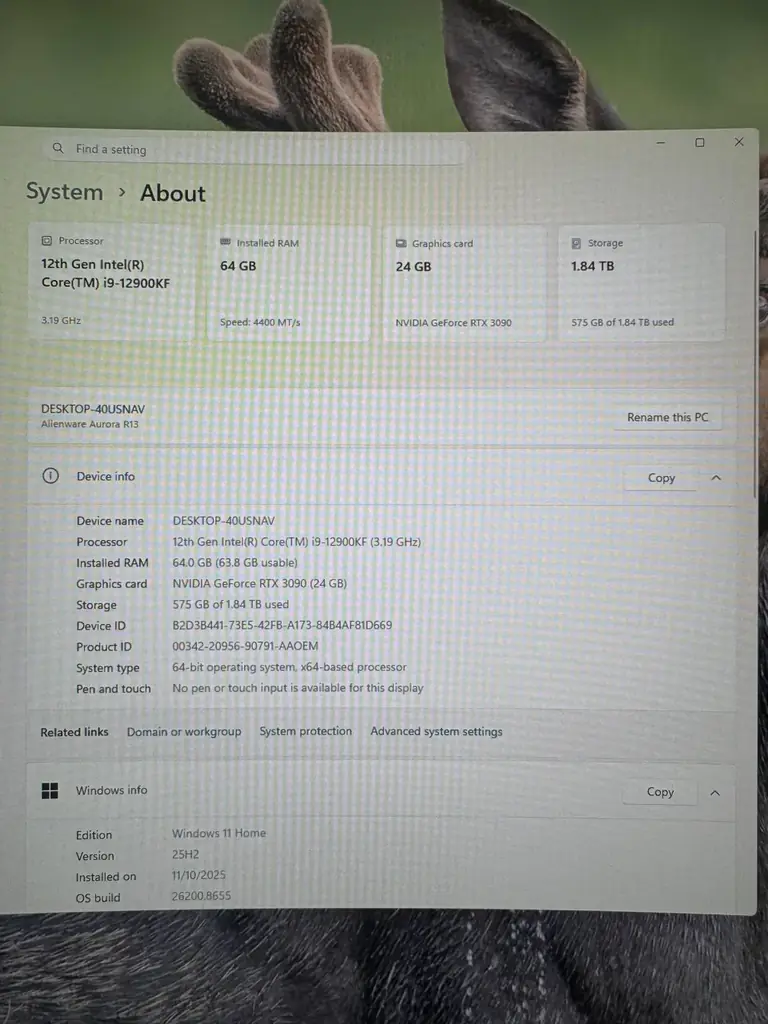Screen dimensions: 768x1024
Task: Open the Storage 1.84 TB card
Action: click(x=641, y=282)
